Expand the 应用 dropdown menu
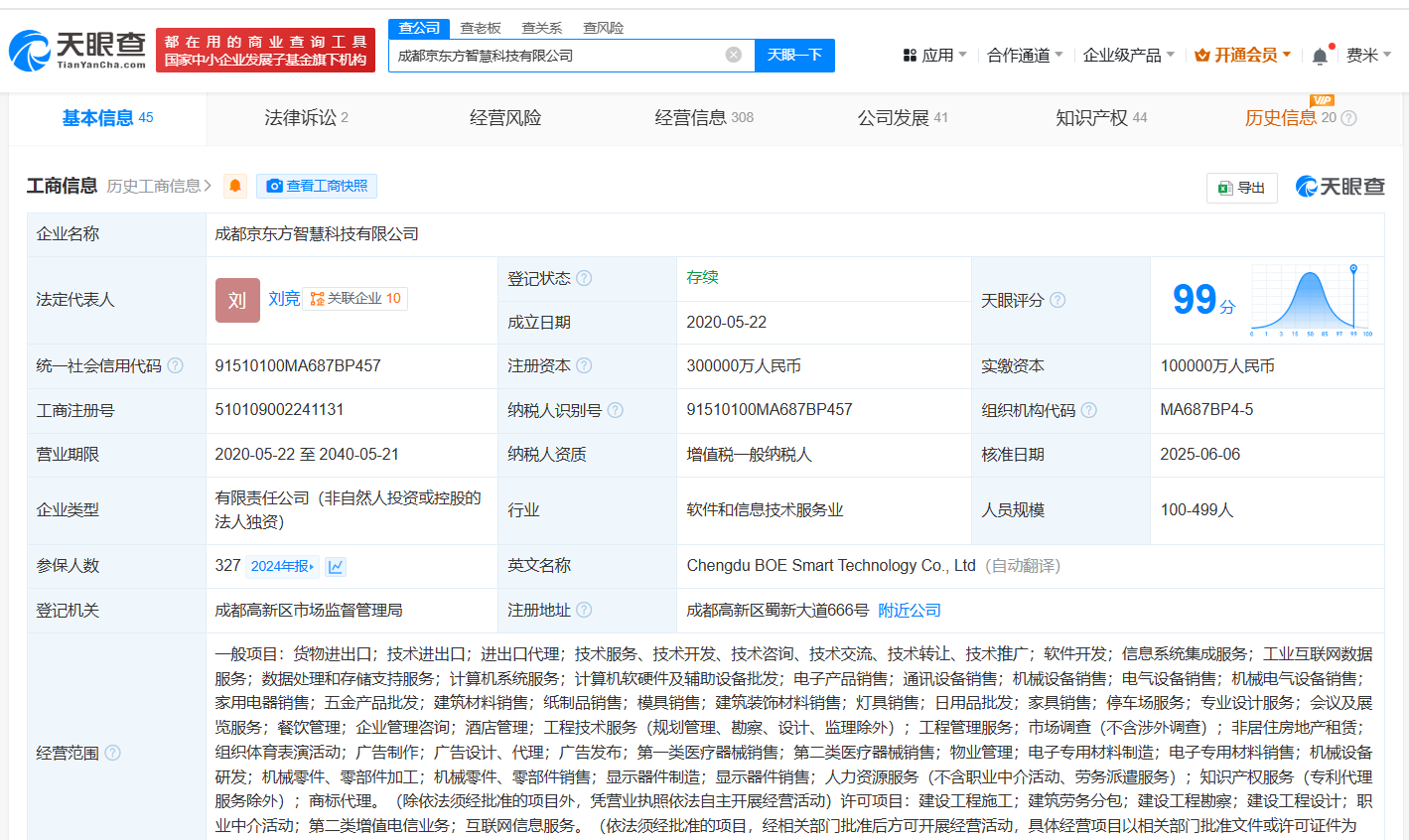This screenshot has height=840, width=1409. (x=934, y=56)
